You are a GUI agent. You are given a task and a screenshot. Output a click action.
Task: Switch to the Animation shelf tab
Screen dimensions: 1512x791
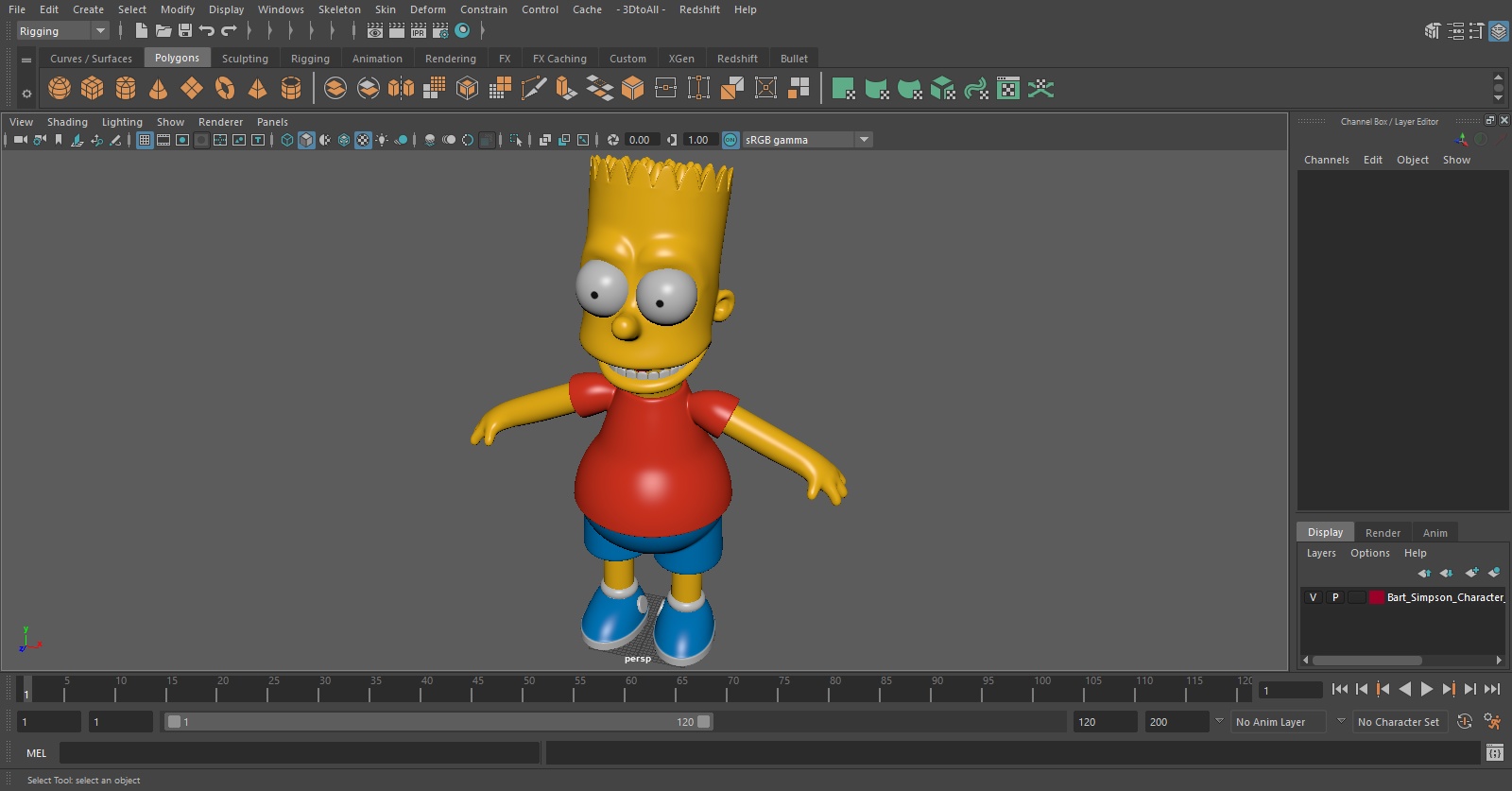tap(377, 59)
